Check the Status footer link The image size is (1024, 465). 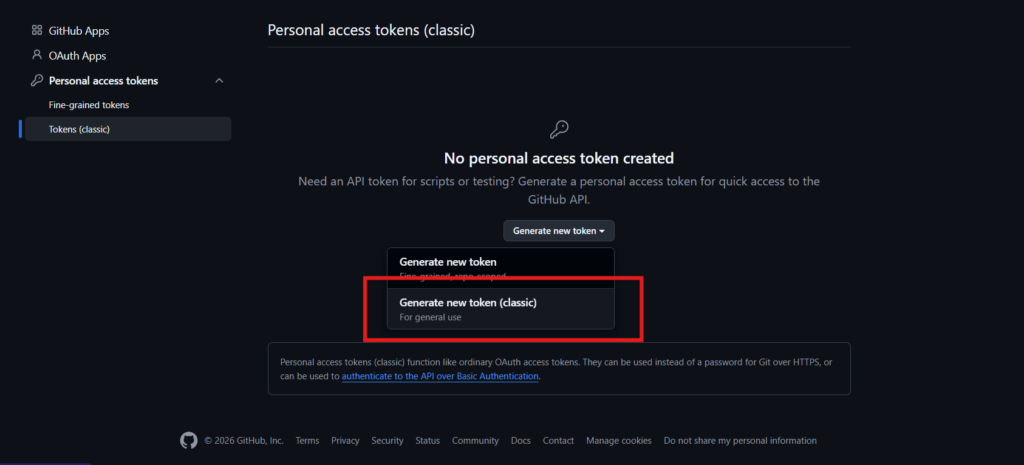click(427, 441)
